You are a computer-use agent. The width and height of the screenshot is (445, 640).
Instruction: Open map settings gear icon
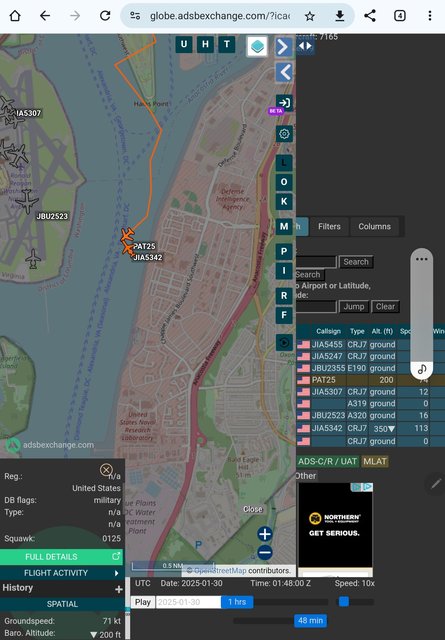point(284,134)
